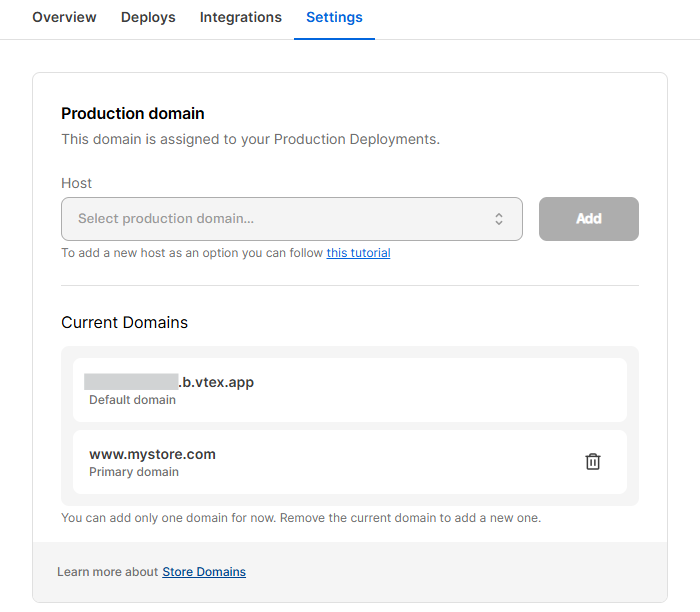Open the Store Domains link
700x612 pixels.
[x=204, y=572]
